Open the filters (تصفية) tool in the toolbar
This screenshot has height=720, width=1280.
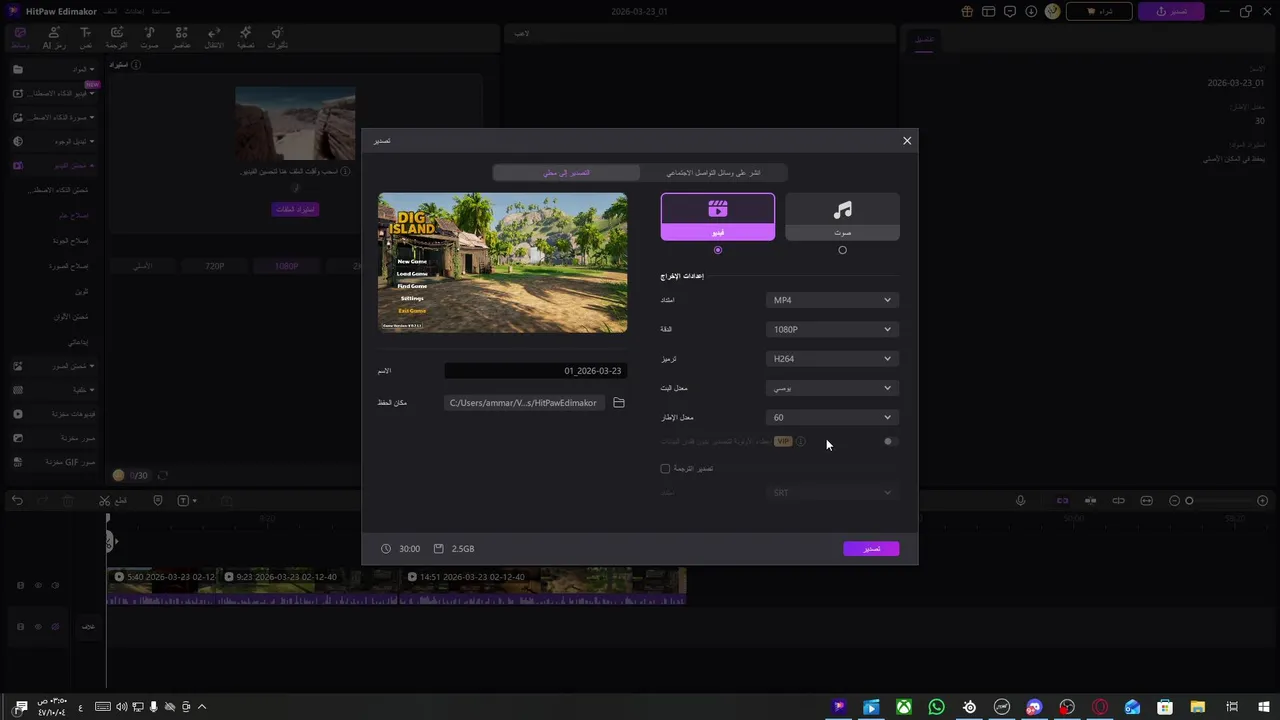point(246,38)
